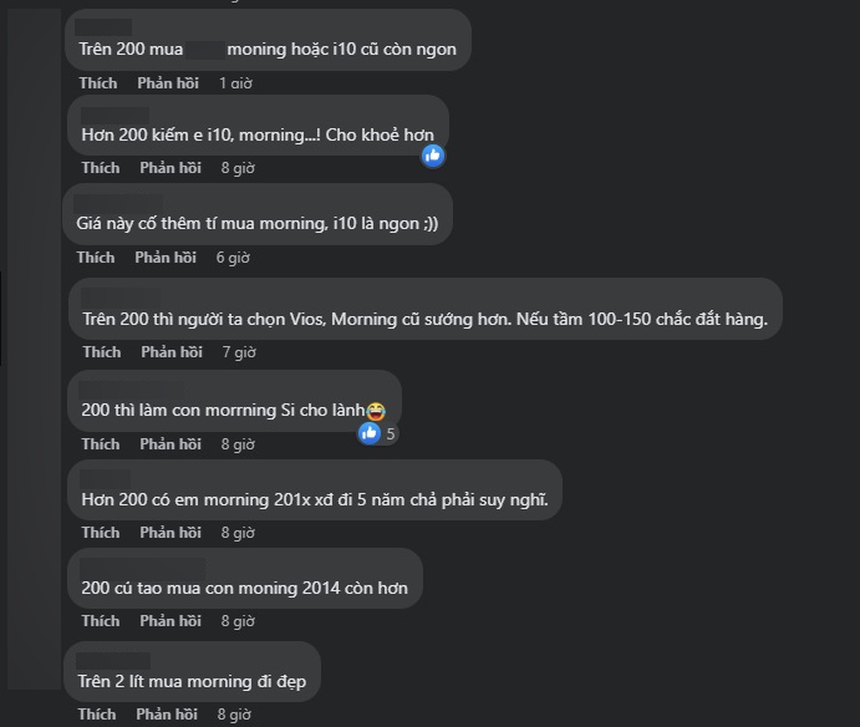Click Phản hồi under 'Hơn 200 kiếm e i10'

pos(170,168)
